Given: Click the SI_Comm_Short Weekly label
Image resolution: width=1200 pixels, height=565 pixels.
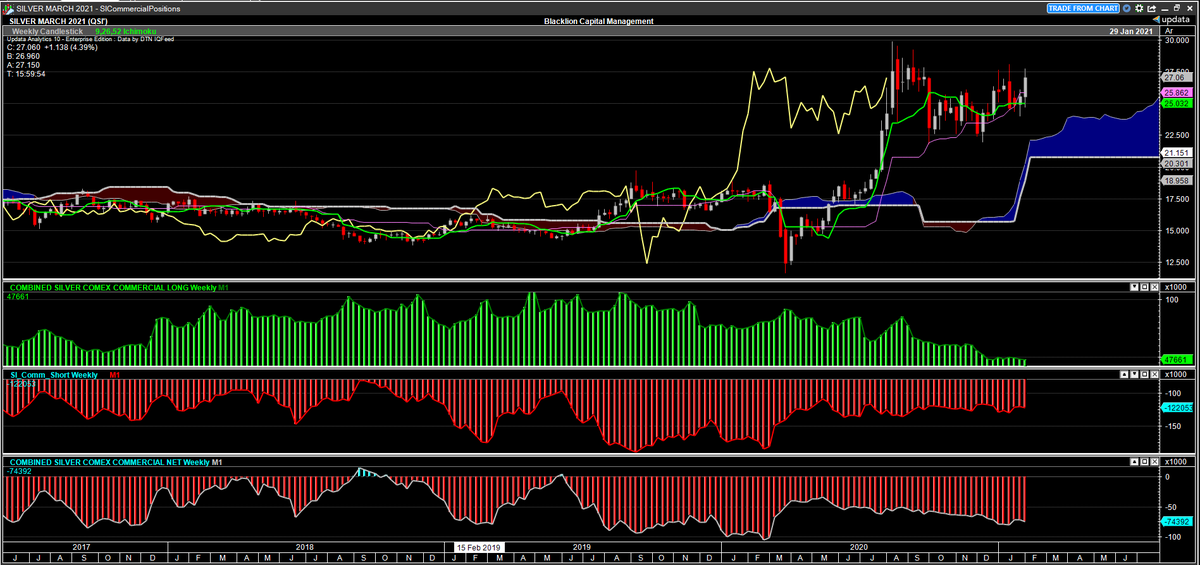Looking at the screenshot, I should coord(54,374).
